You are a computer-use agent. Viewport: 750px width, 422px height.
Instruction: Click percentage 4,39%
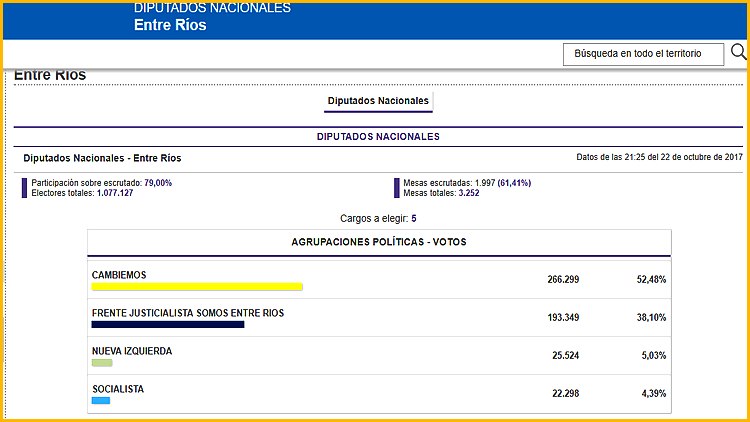tap(653, 393)
